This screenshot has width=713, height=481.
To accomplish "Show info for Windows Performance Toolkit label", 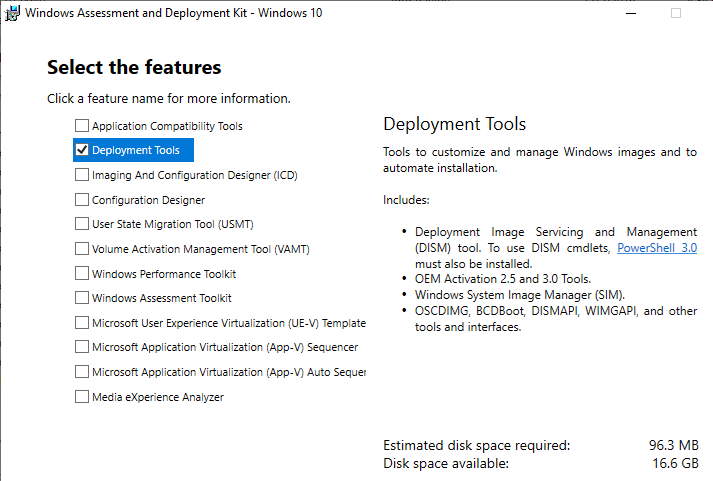I will coord(164,274).
